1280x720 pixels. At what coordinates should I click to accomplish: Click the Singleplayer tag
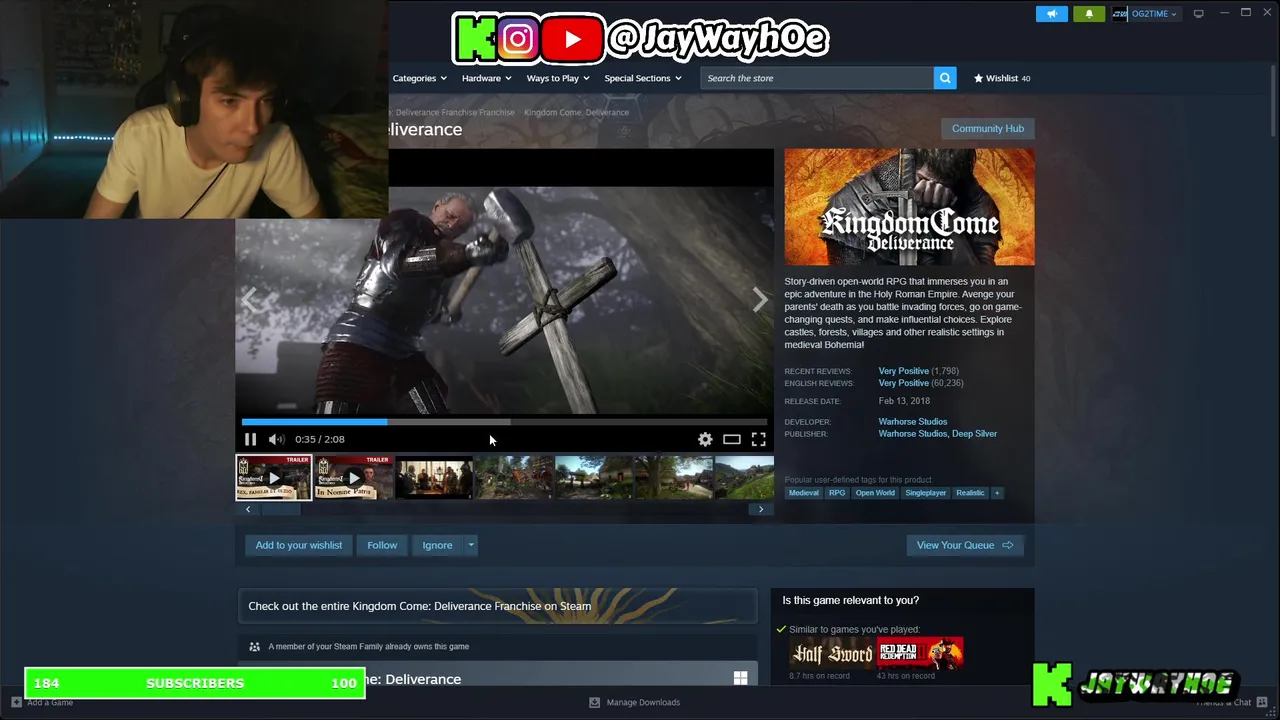925,493
